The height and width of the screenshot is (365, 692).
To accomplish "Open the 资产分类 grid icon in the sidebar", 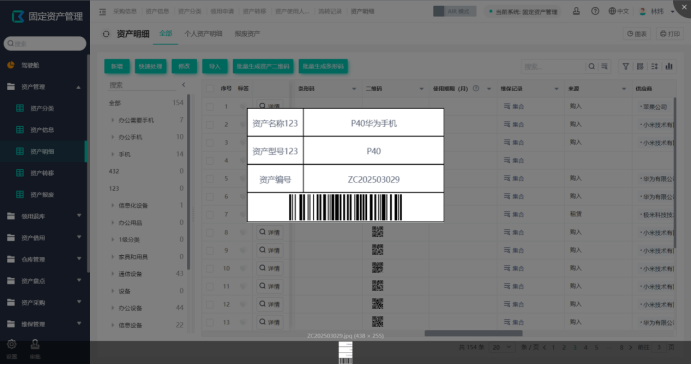I will coord(20,108).
